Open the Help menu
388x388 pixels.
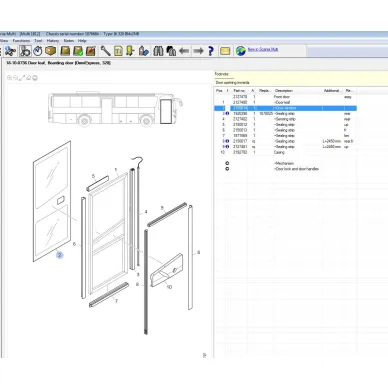[x=82, y=41]
